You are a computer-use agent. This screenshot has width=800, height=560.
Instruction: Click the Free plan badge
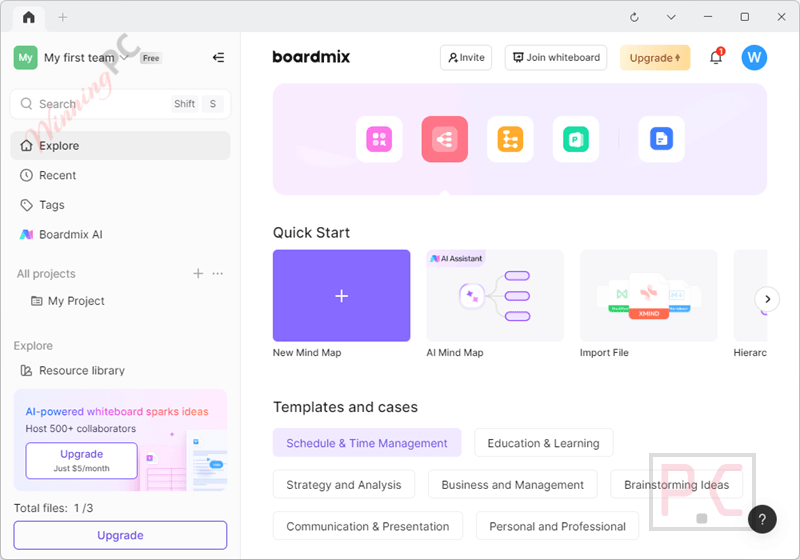[x=151, y=58]
